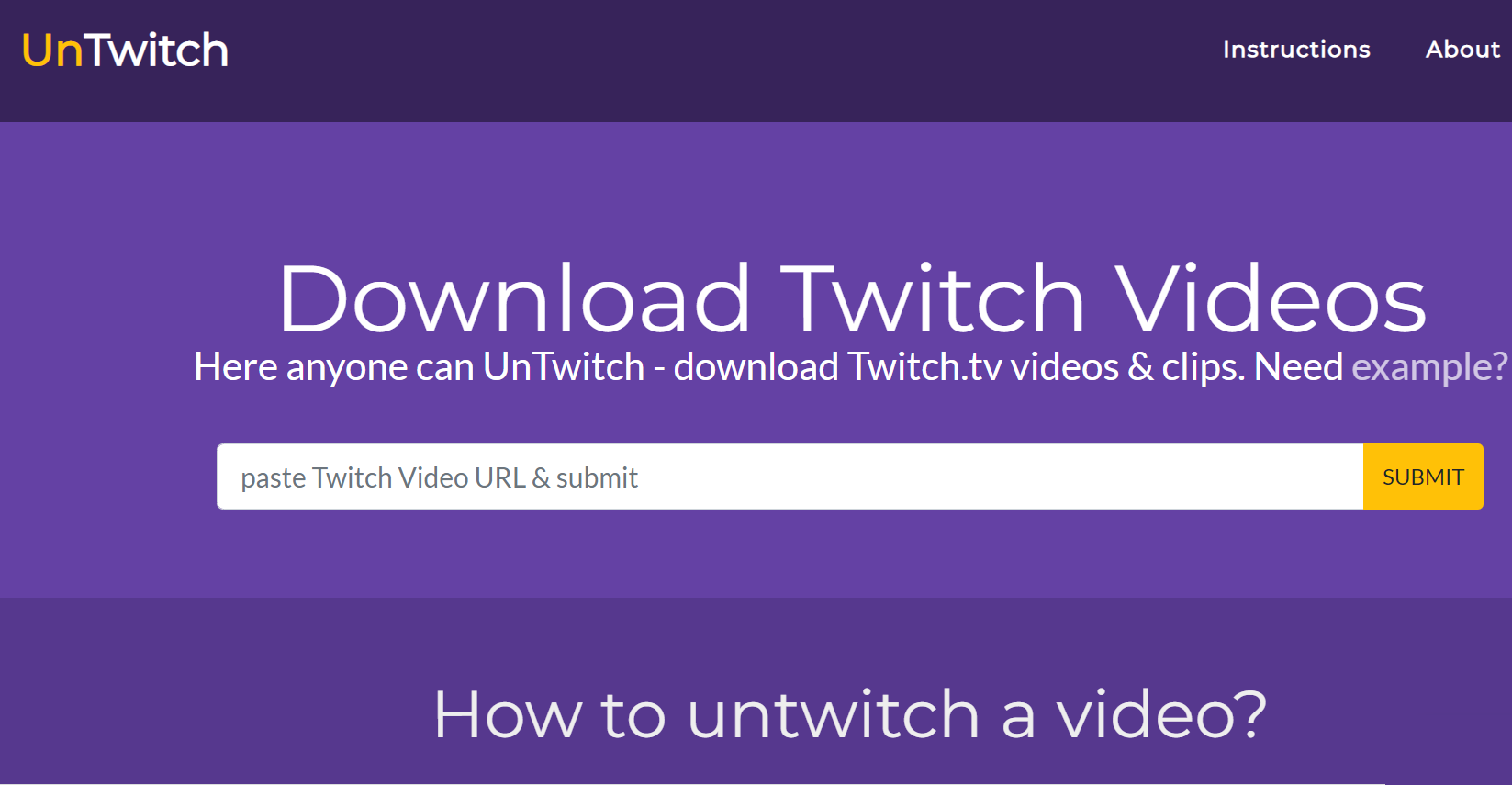Follow the 'example?' link
Screen dimensions: 1512x785
pyautogui.click(x=1429, y=367)
